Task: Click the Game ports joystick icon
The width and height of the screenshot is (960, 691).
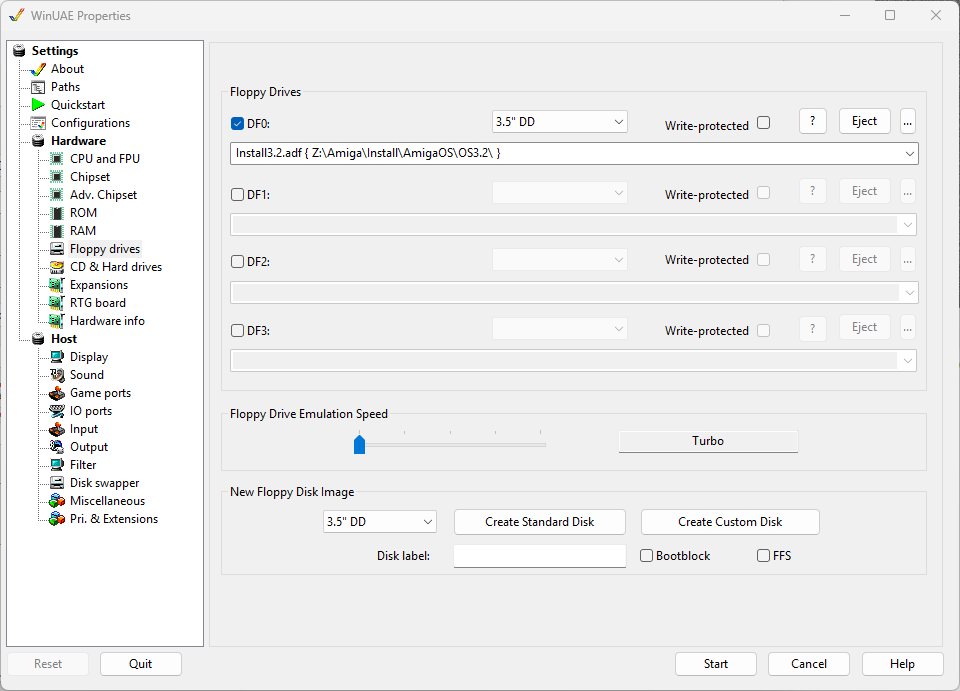Action: pos(57,393)
